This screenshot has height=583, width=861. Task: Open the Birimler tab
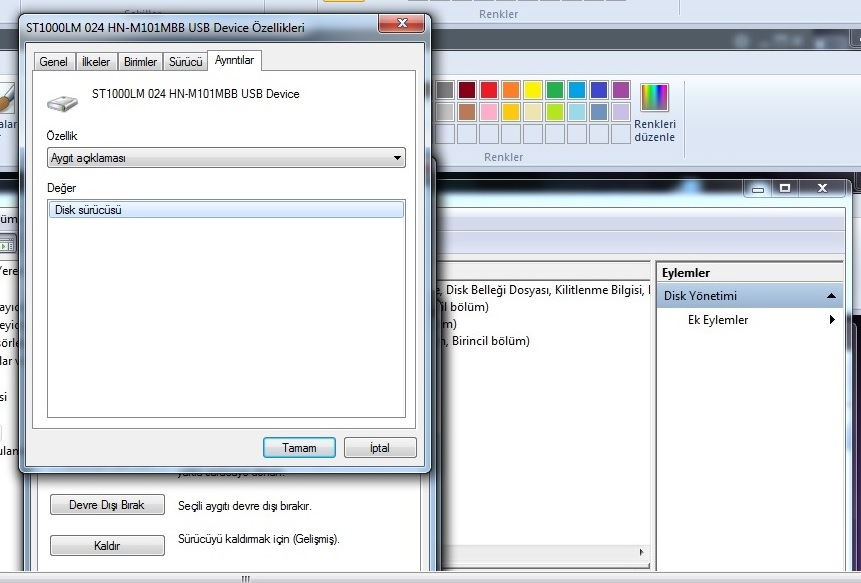point(140,61)
